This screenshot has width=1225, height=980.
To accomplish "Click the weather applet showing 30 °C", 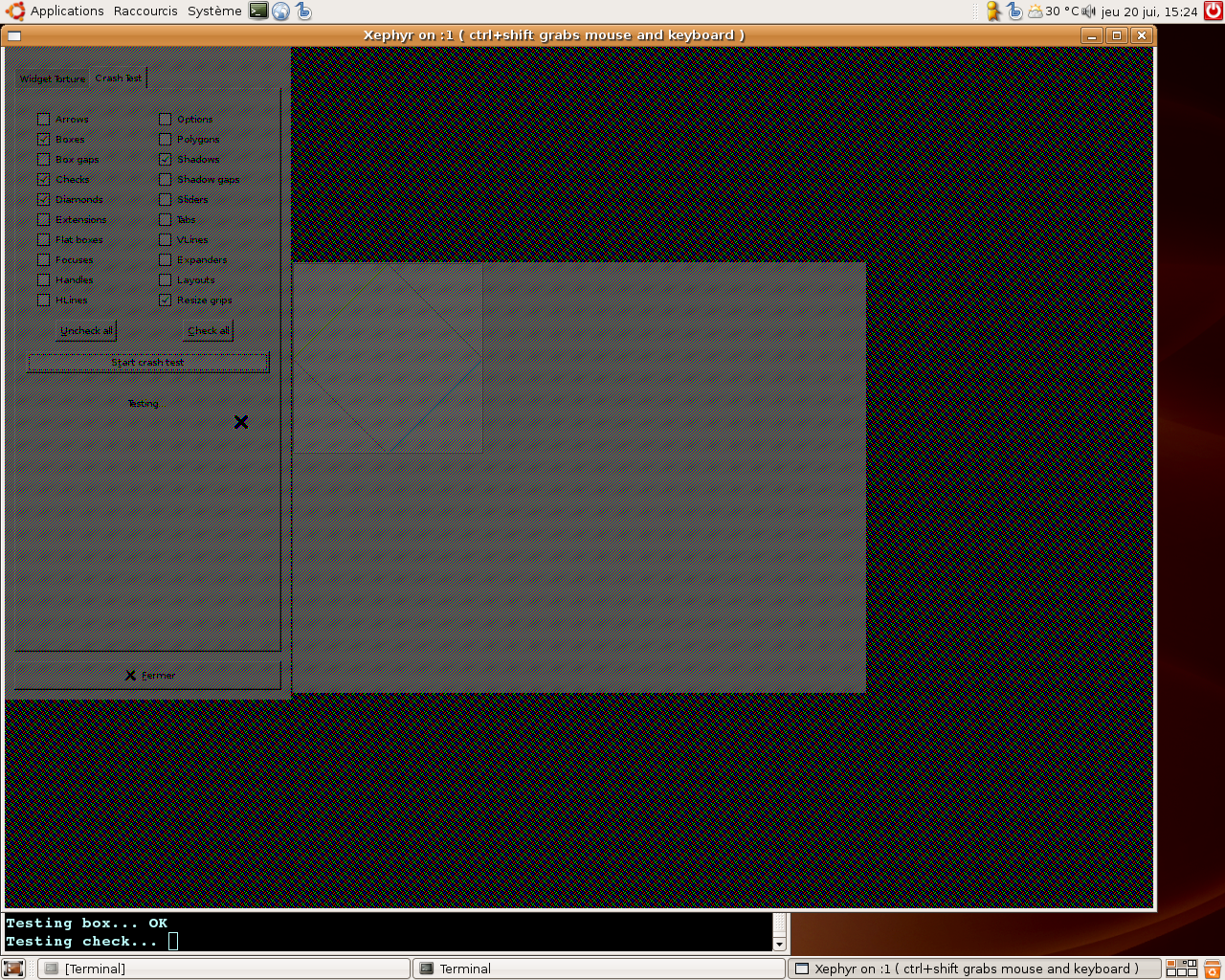I will [x=1053, y=11].
